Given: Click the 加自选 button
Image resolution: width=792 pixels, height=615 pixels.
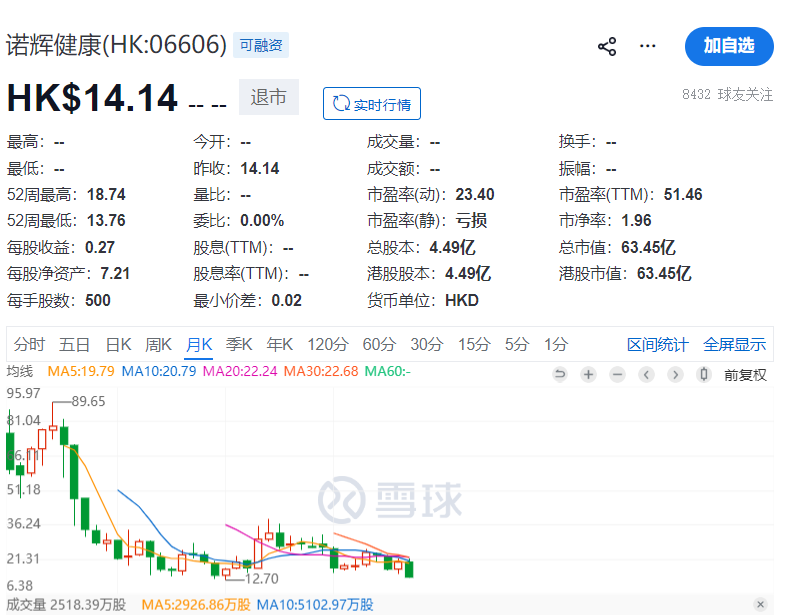Looking at the screenshot, I should tap(729, 46).
